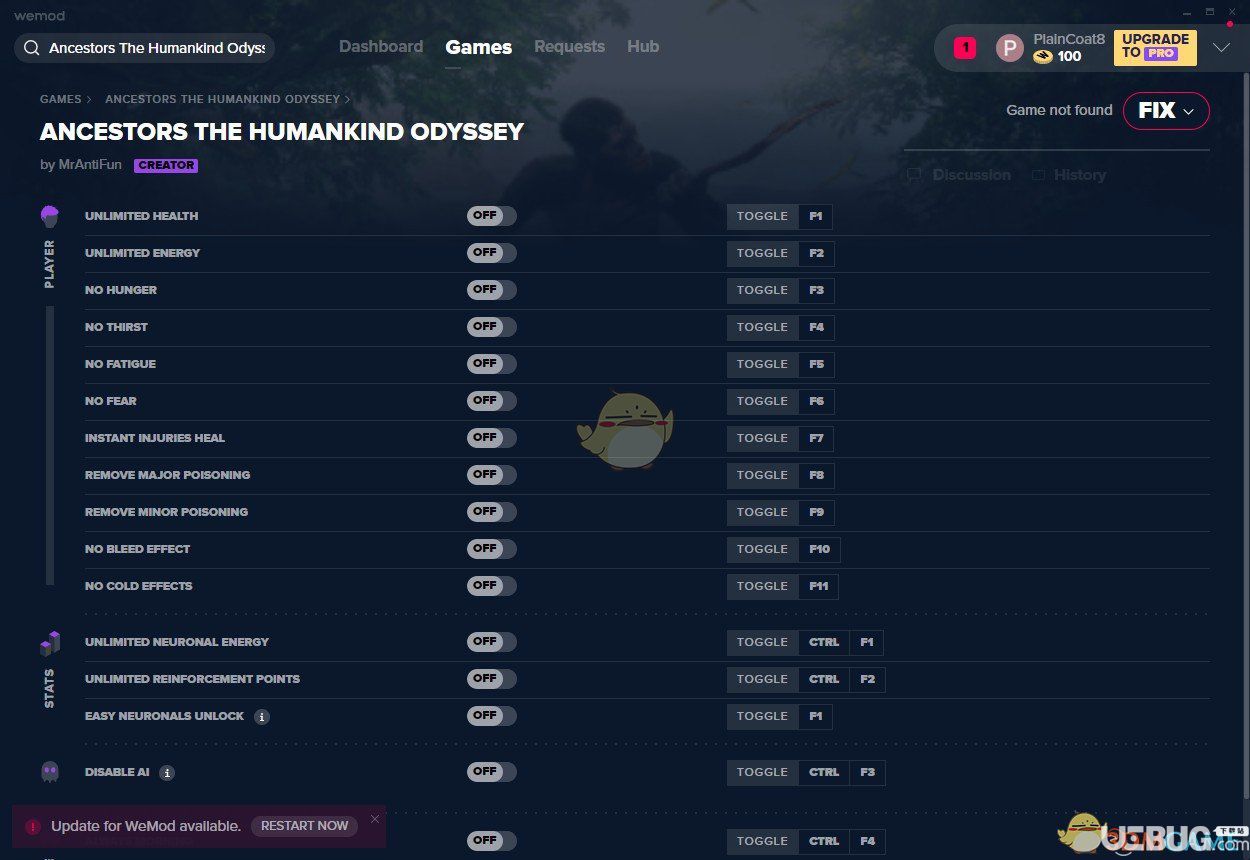The height and width of the screenshot is (860, 1250).
Task: Show info for Easy Neuronals Unlock
Action: [261, 717]
